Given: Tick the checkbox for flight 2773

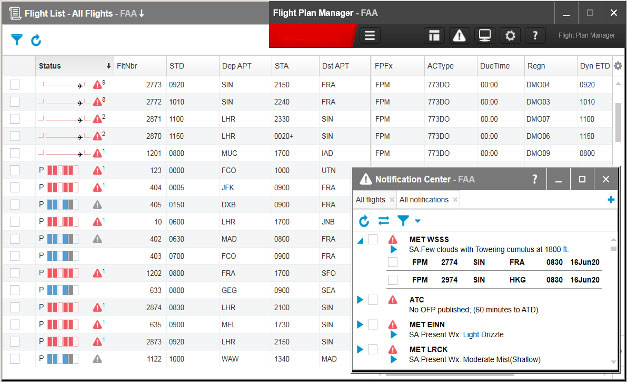Looking at the screenshot, I should point(15,84).
